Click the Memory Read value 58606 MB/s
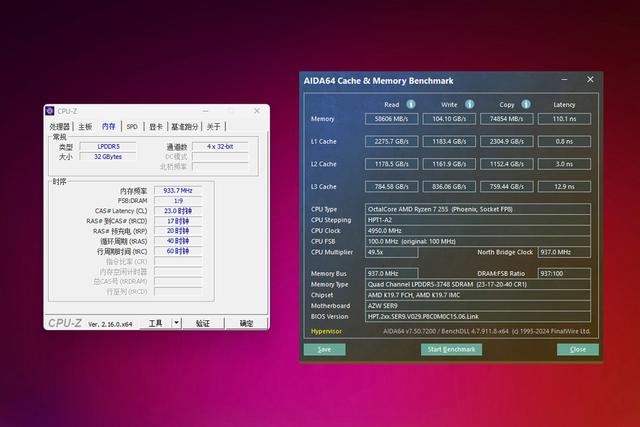 pos(391,119)
